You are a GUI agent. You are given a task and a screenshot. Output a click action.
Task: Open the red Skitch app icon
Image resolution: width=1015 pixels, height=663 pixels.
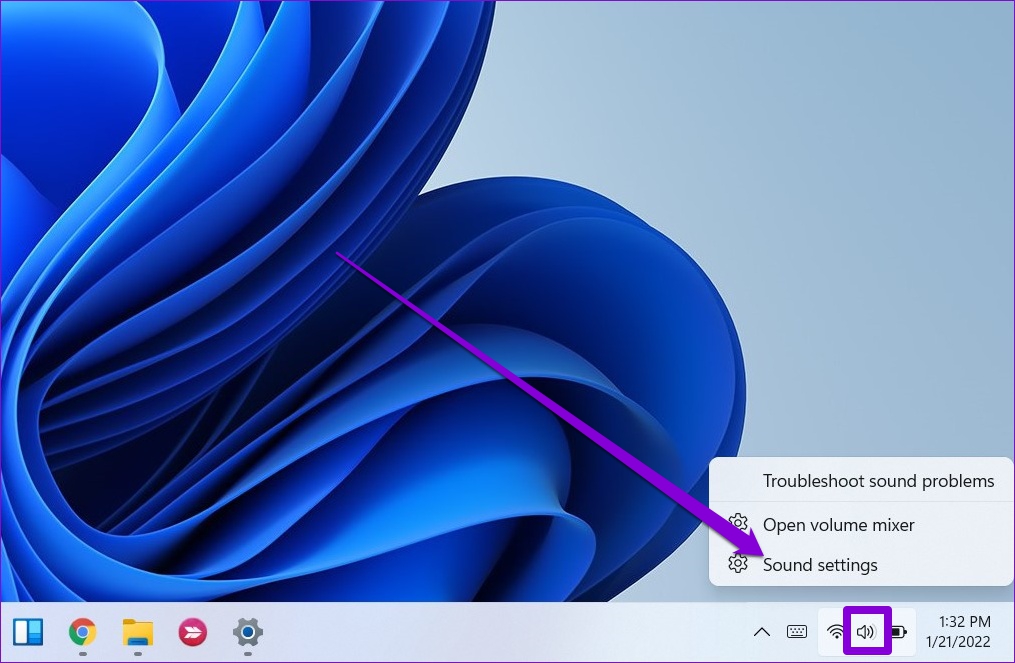coord(192,632)
